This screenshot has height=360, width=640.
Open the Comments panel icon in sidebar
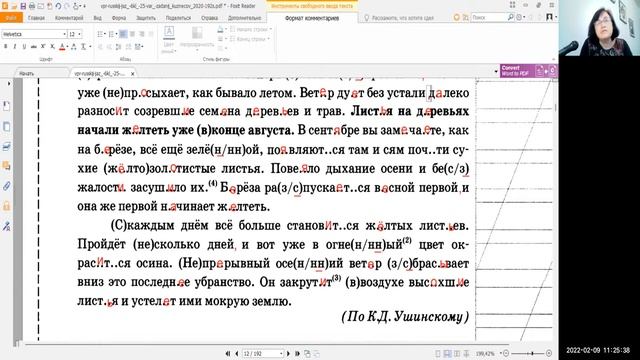[7, 166]
